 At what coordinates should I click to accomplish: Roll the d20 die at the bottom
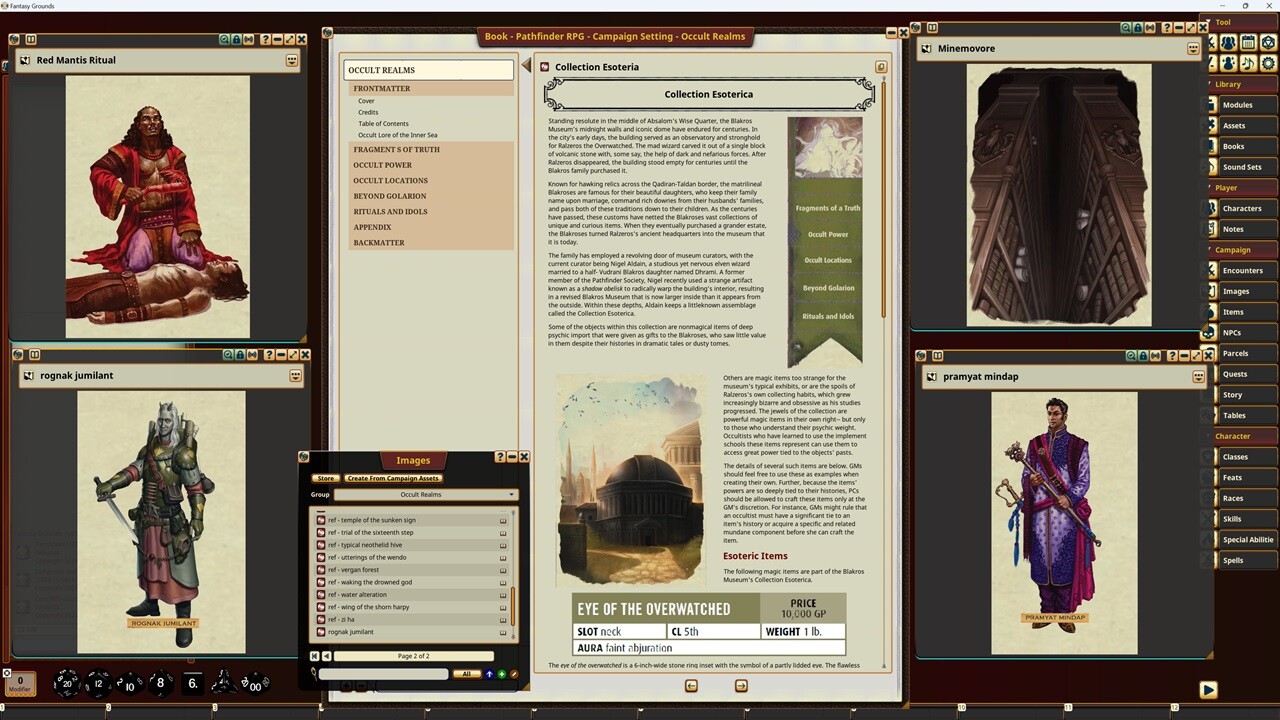coord(66,684)
